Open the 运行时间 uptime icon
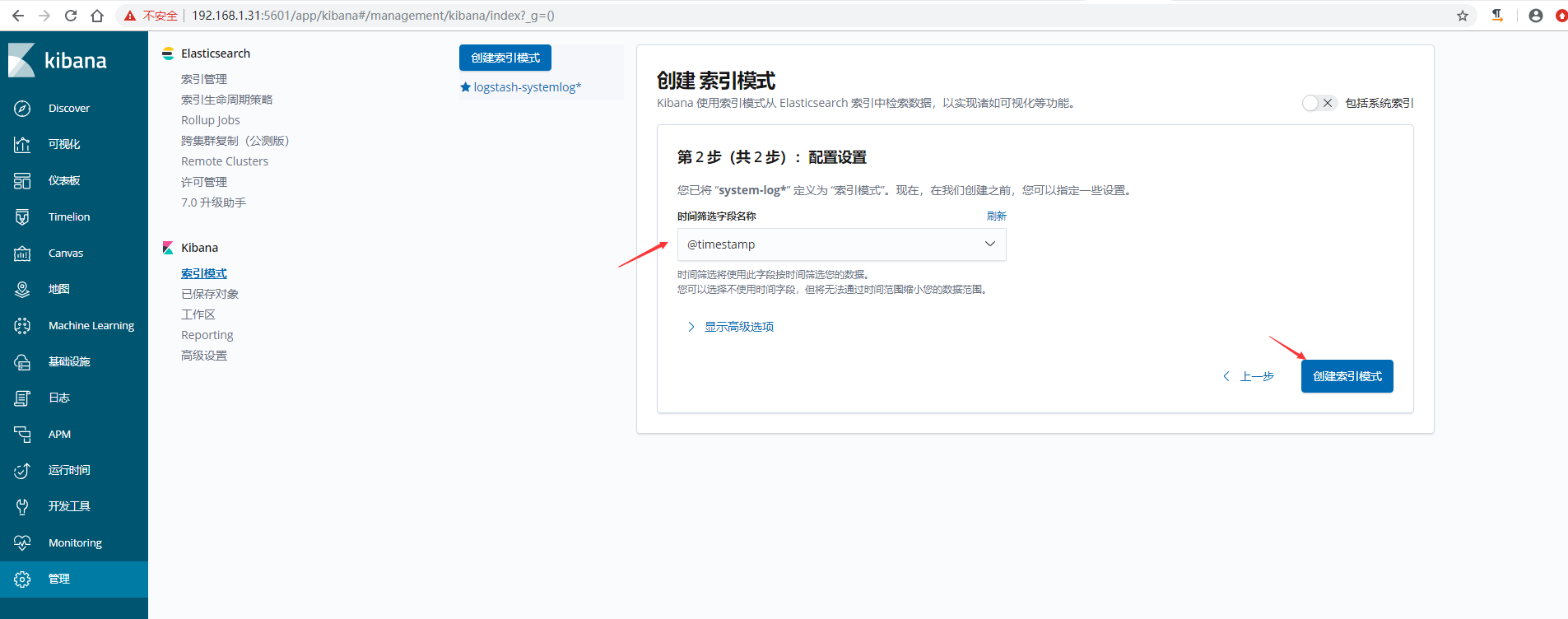This screenshot has width=1568, height=619. tap(22, 471)
